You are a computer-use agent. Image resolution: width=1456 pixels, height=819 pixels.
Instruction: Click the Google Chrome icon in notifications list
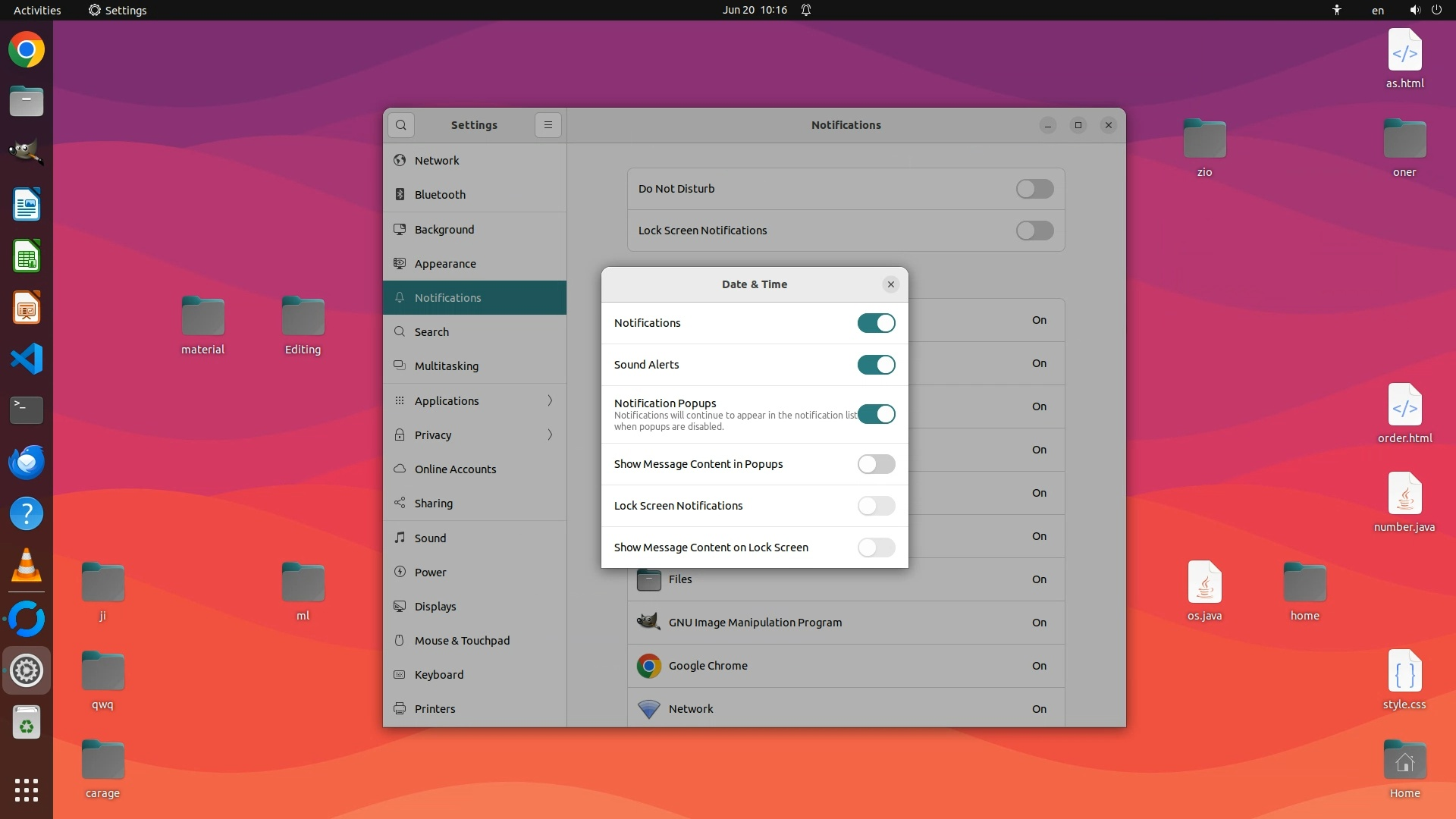pos(648,666)
